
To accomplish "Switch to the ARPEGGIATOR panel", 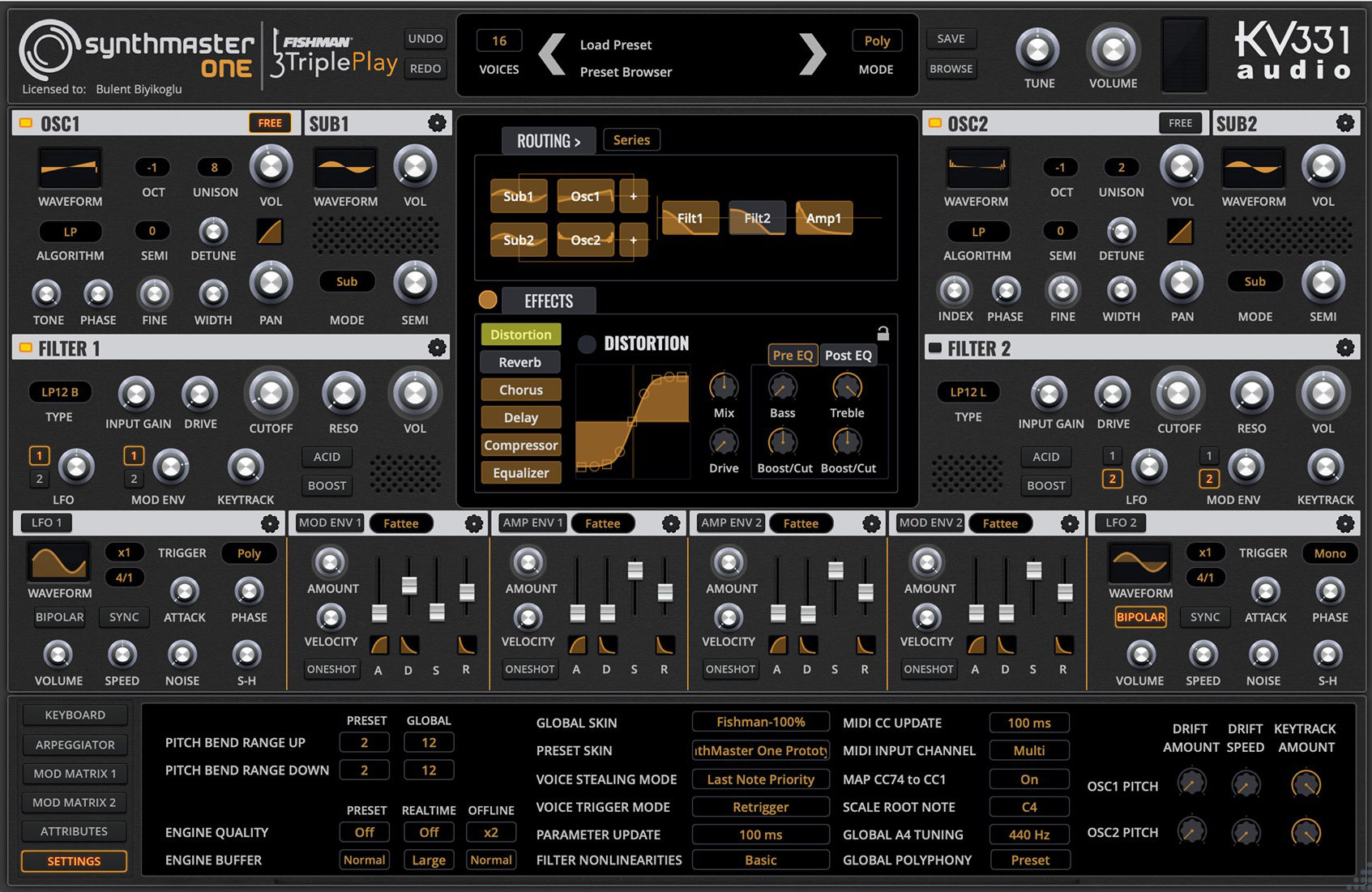I will (75, 744).
